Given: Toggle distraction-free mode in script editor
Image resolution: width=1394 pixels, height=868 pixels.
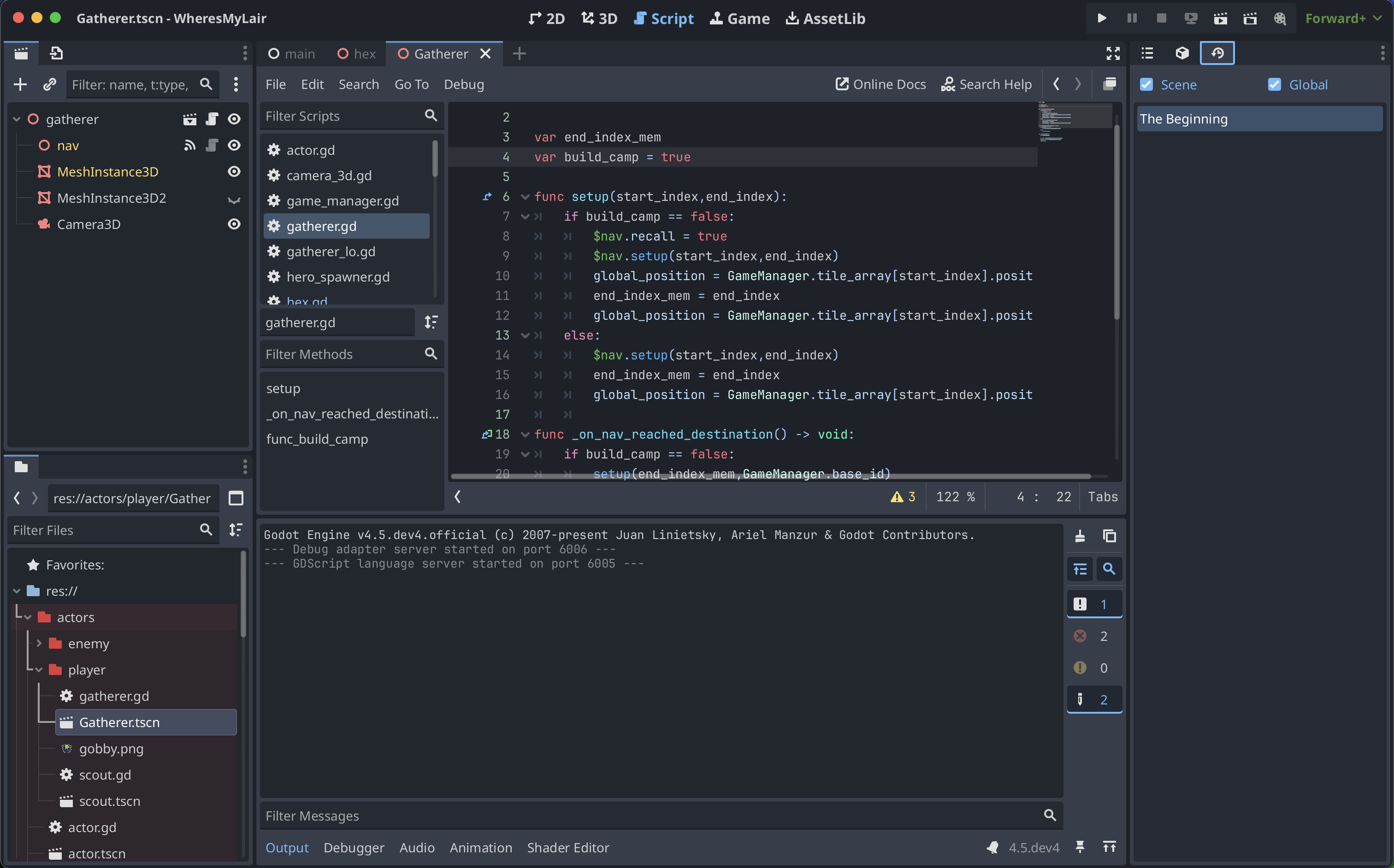Looking at the screenshot, I should click(x=1112, y=53).
